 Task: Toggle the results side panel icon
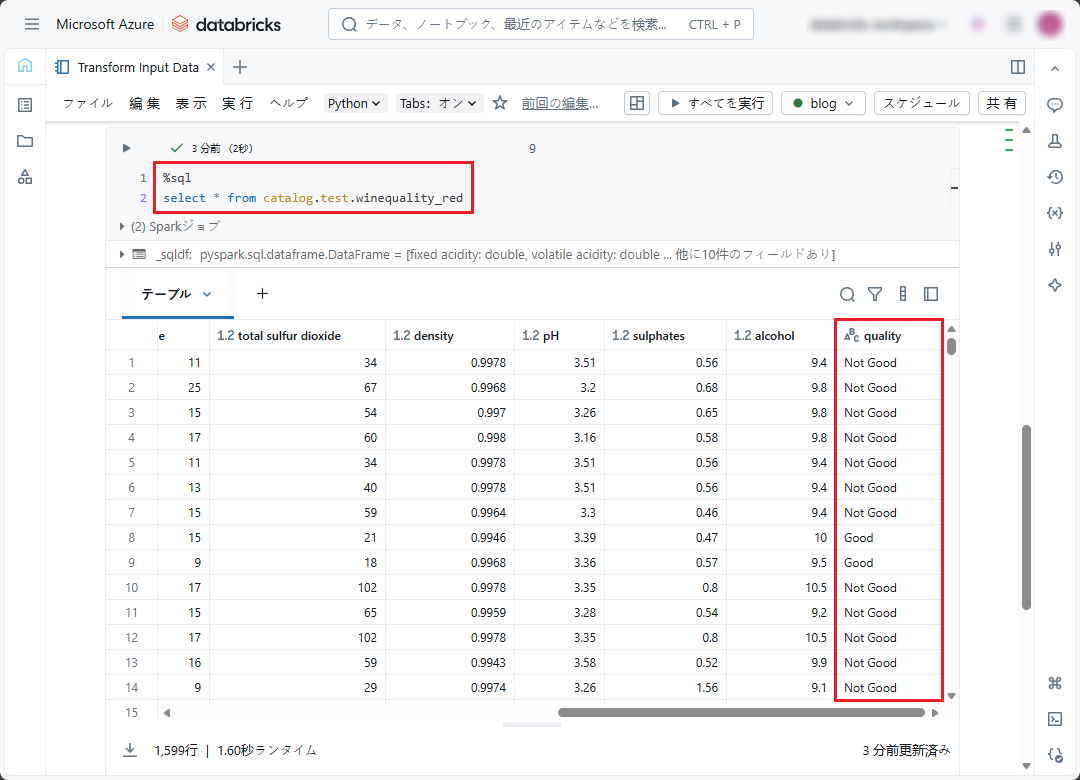point(931,294)
